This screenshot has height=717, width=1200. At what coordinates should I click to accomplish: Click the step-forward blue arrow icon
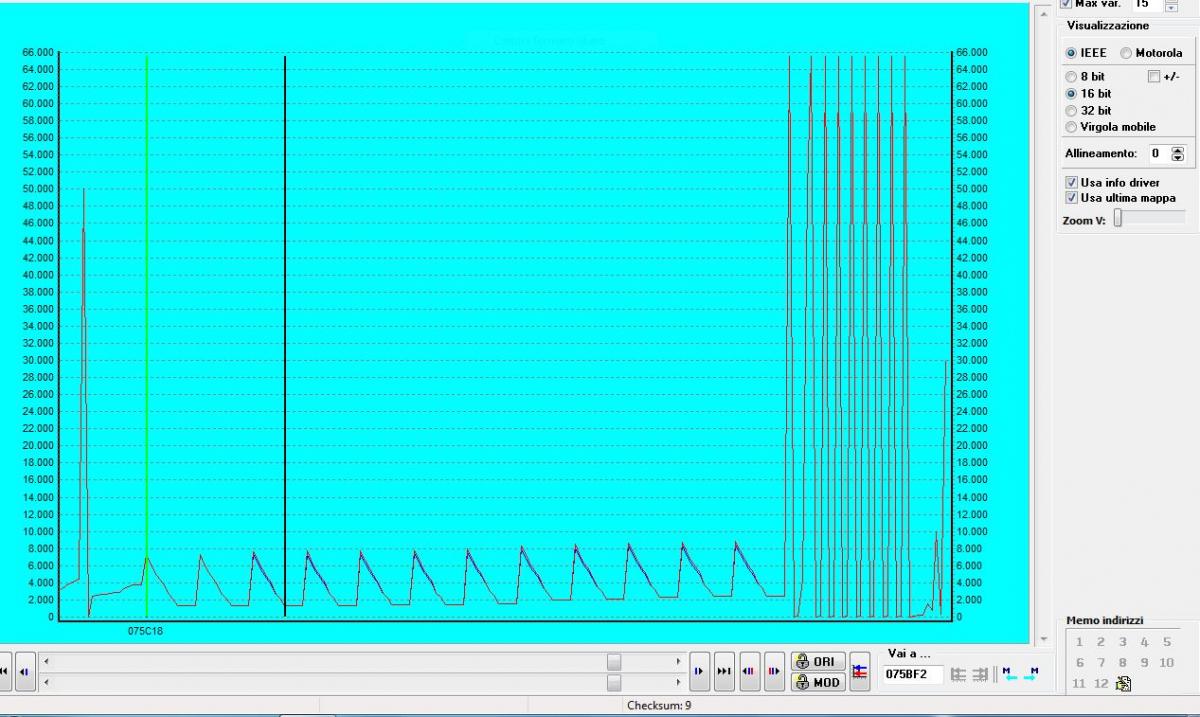[699, 672]
